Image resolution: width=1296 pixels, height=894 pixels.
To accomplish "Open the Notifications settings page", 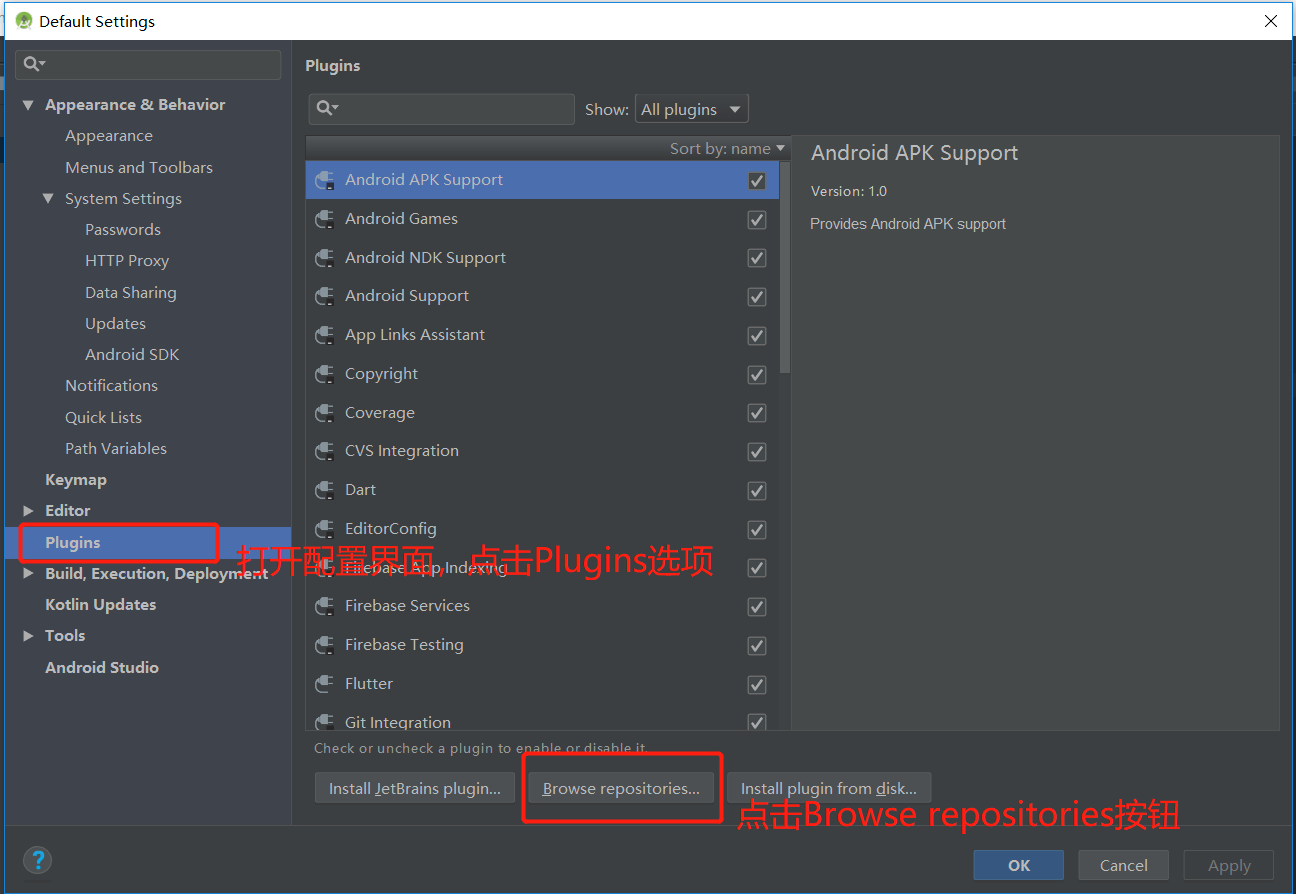I will coord(112,386).
